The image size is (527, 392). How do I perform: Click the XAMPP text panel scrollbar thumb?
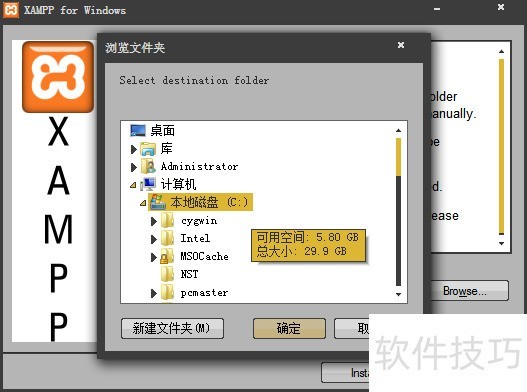(501, 147)
